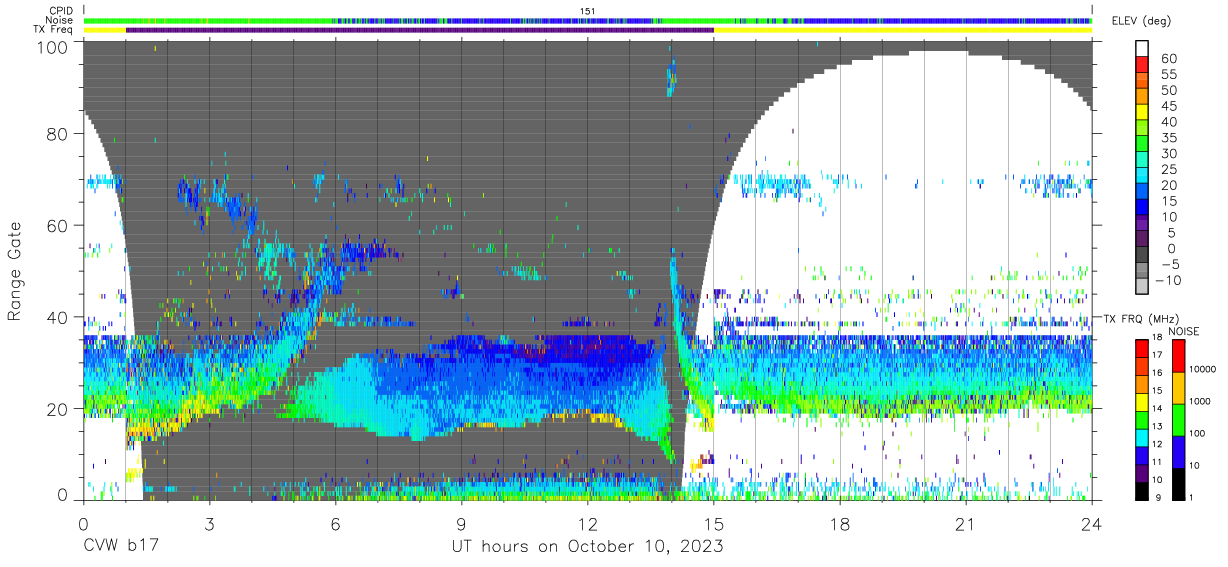Click the 15 tick on the UT hours axis
The height and width of the screenshot is (567, 1228).
714,523
